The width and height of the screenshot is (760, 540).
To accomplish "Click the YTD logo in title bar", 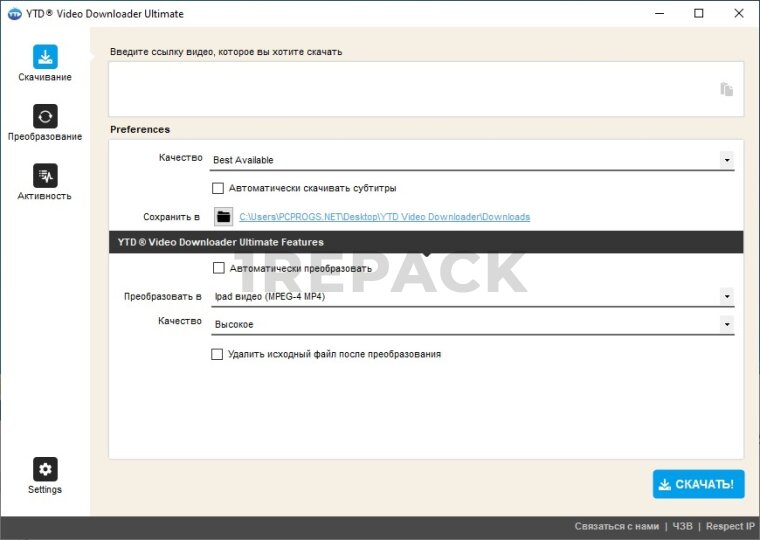I will (14, 14).
